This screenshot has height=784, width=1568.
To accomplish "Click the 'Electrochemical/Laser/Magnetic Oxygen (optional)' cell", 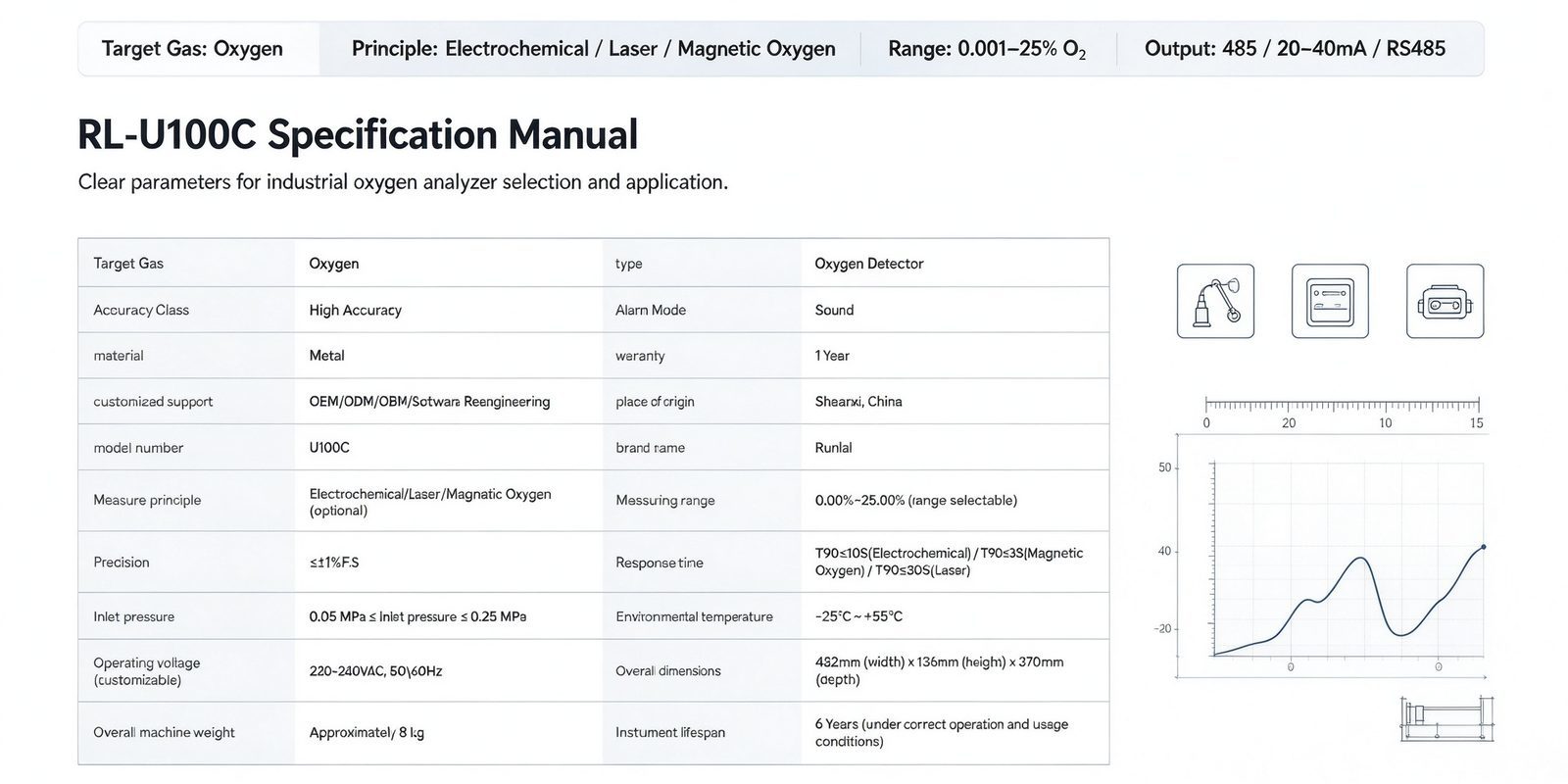I will [x=430, y=502].
